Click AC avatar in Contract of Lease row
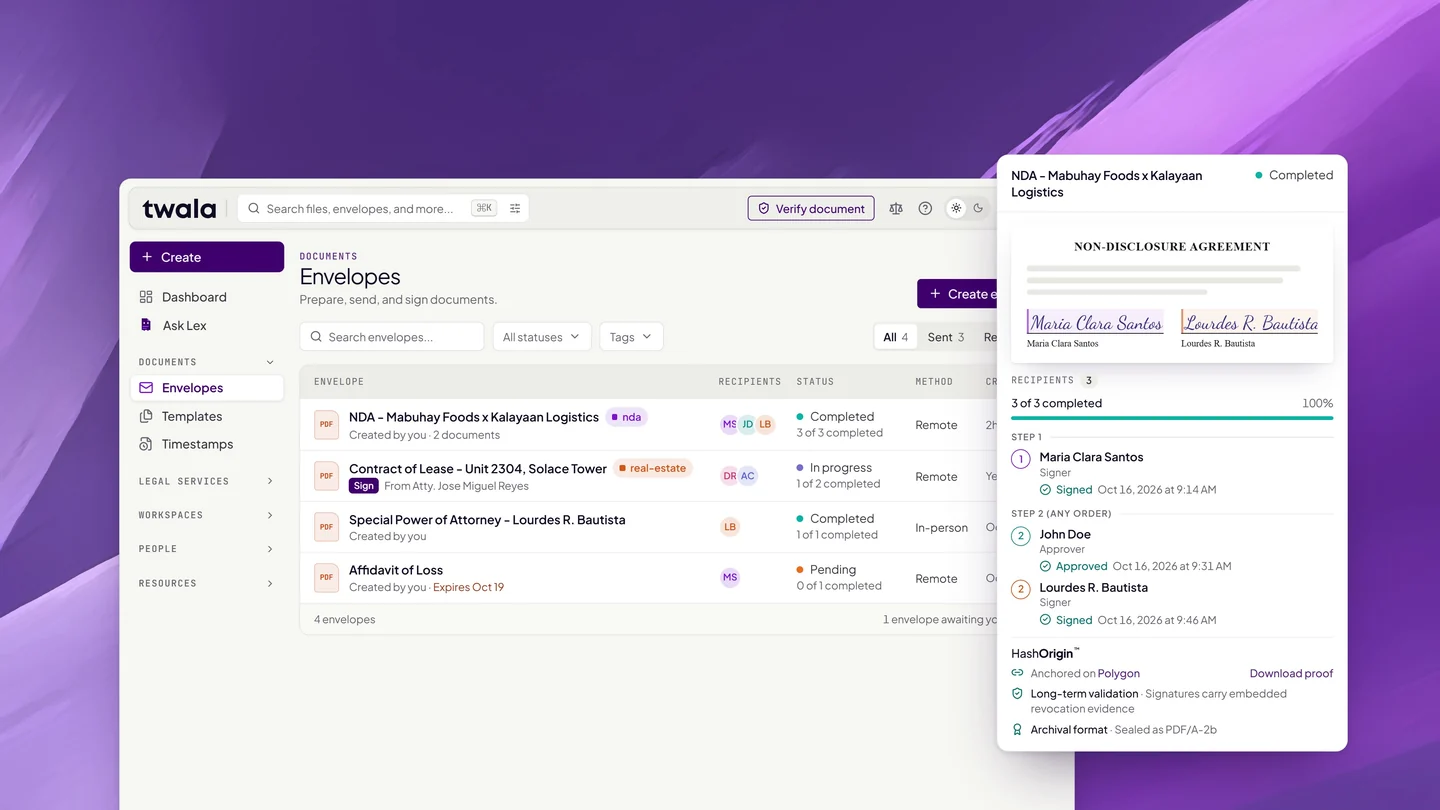 click(747, 475)
